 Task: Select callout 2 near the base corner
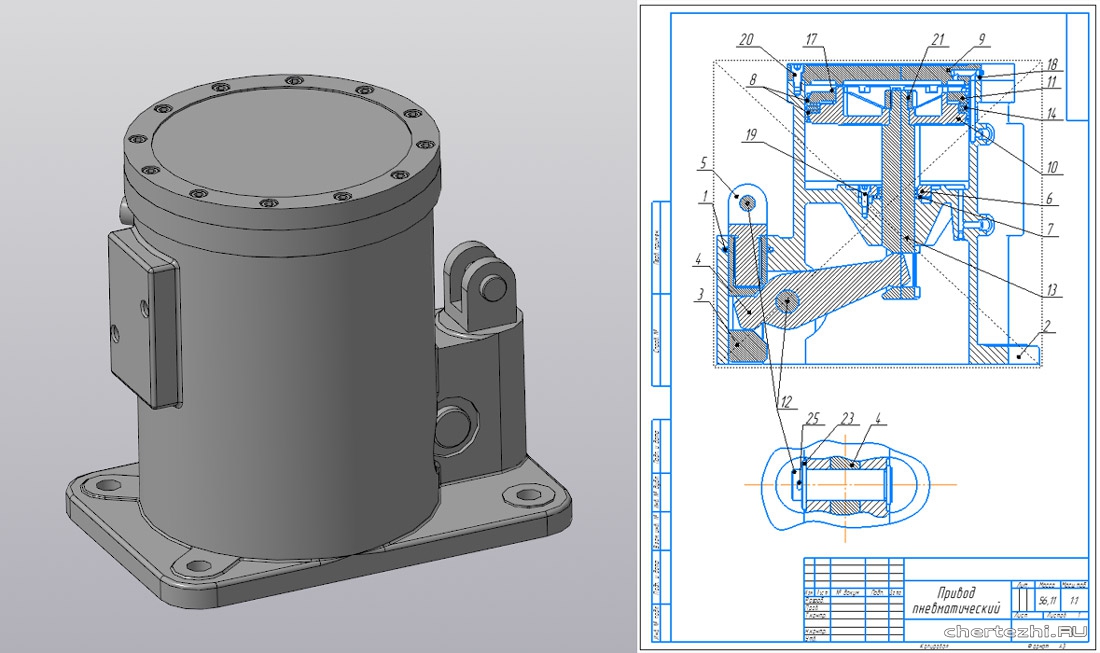pyautogui.click(x=1046, y=326)
